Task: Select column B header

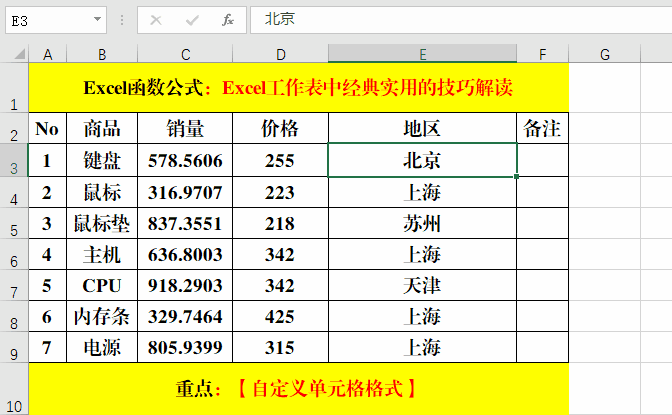Action: 102,54
